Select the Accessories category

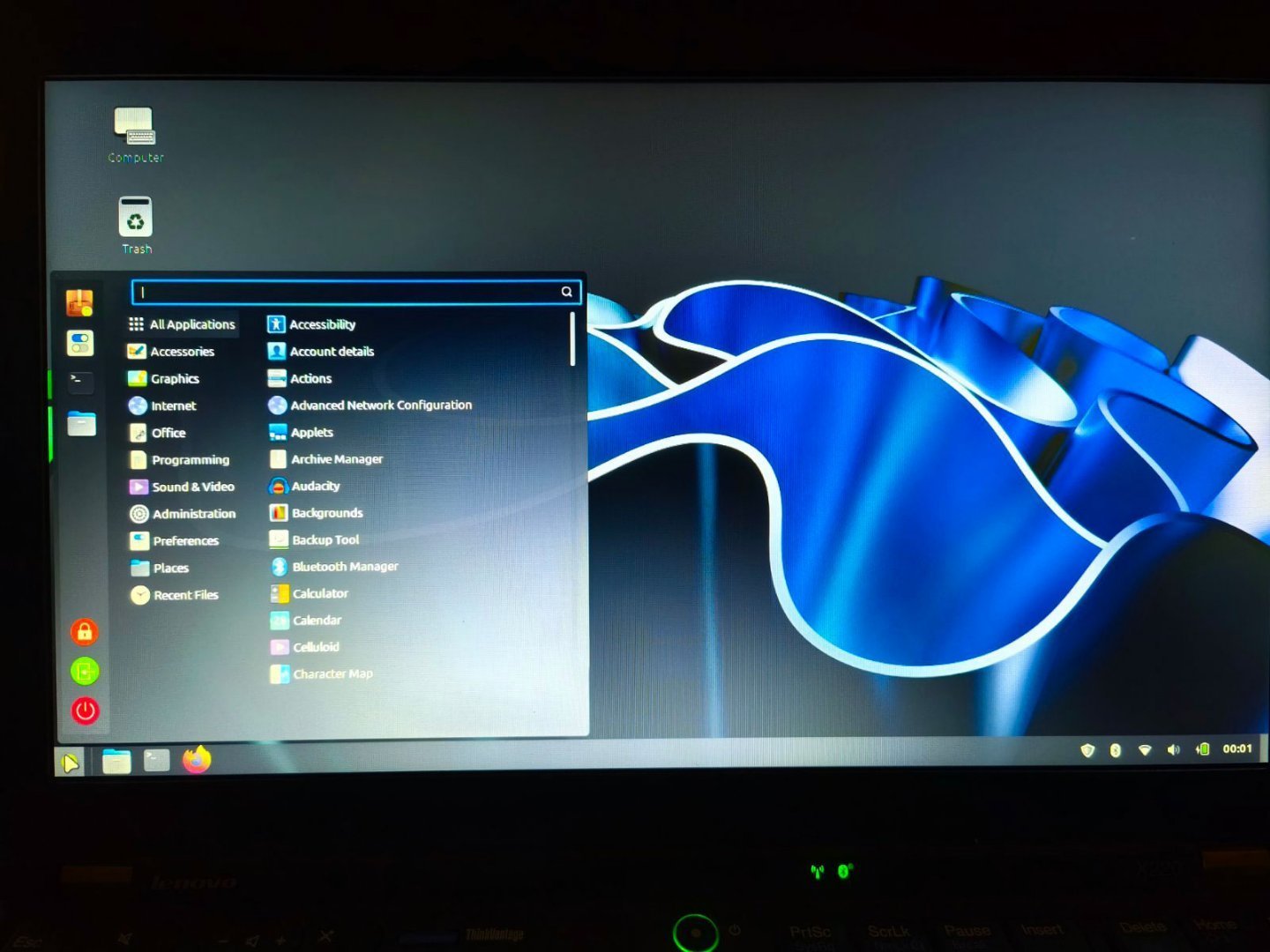[x=172, y=352]
